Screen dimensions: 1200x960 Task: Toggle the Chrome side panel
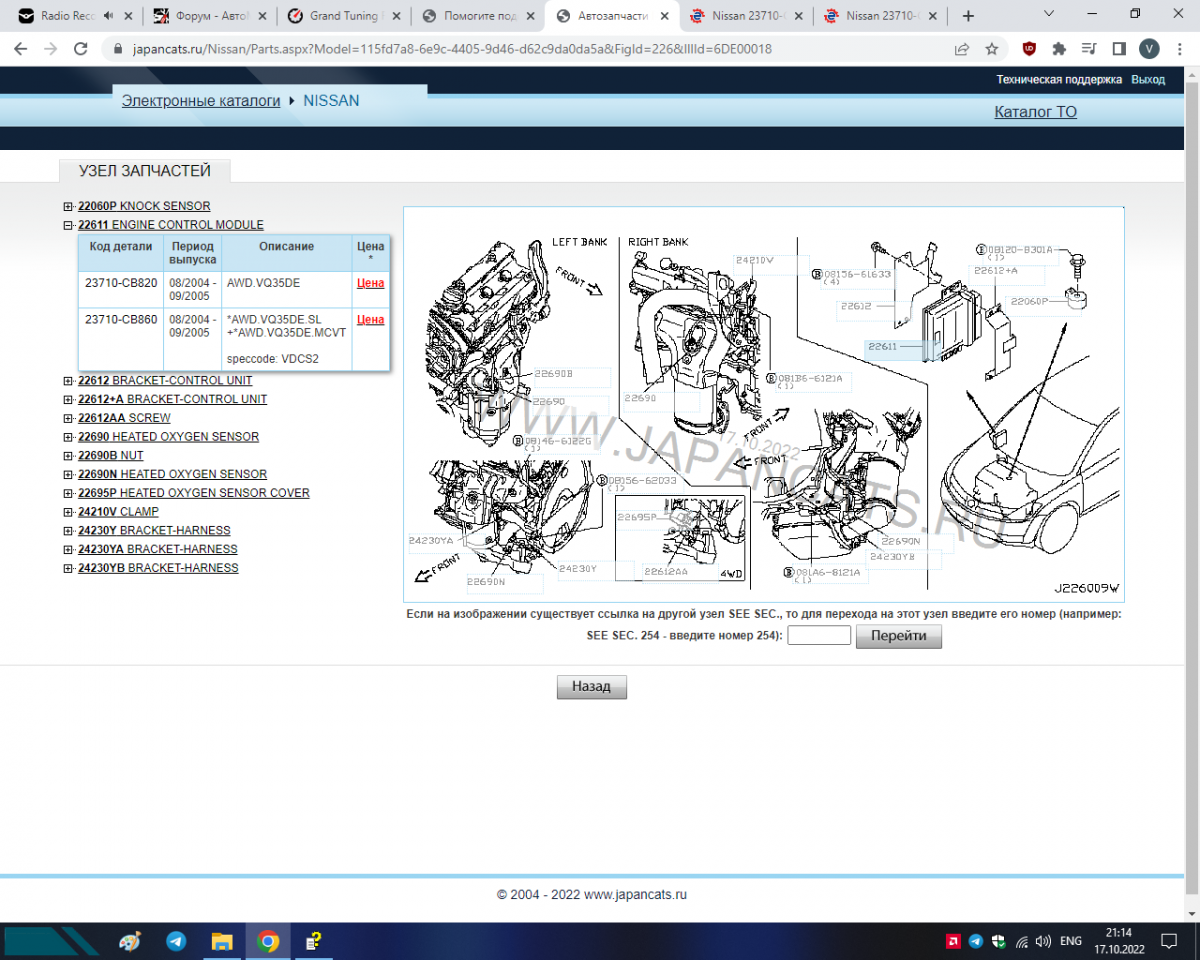pyautogui.click(x=1119, y=48)
